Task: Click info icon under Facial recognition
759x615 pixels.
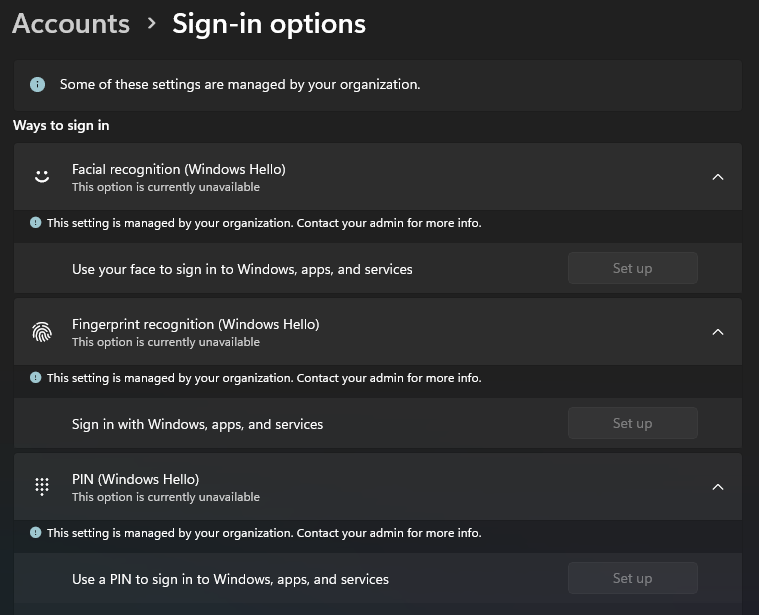Action: click(x=35, y=223)
